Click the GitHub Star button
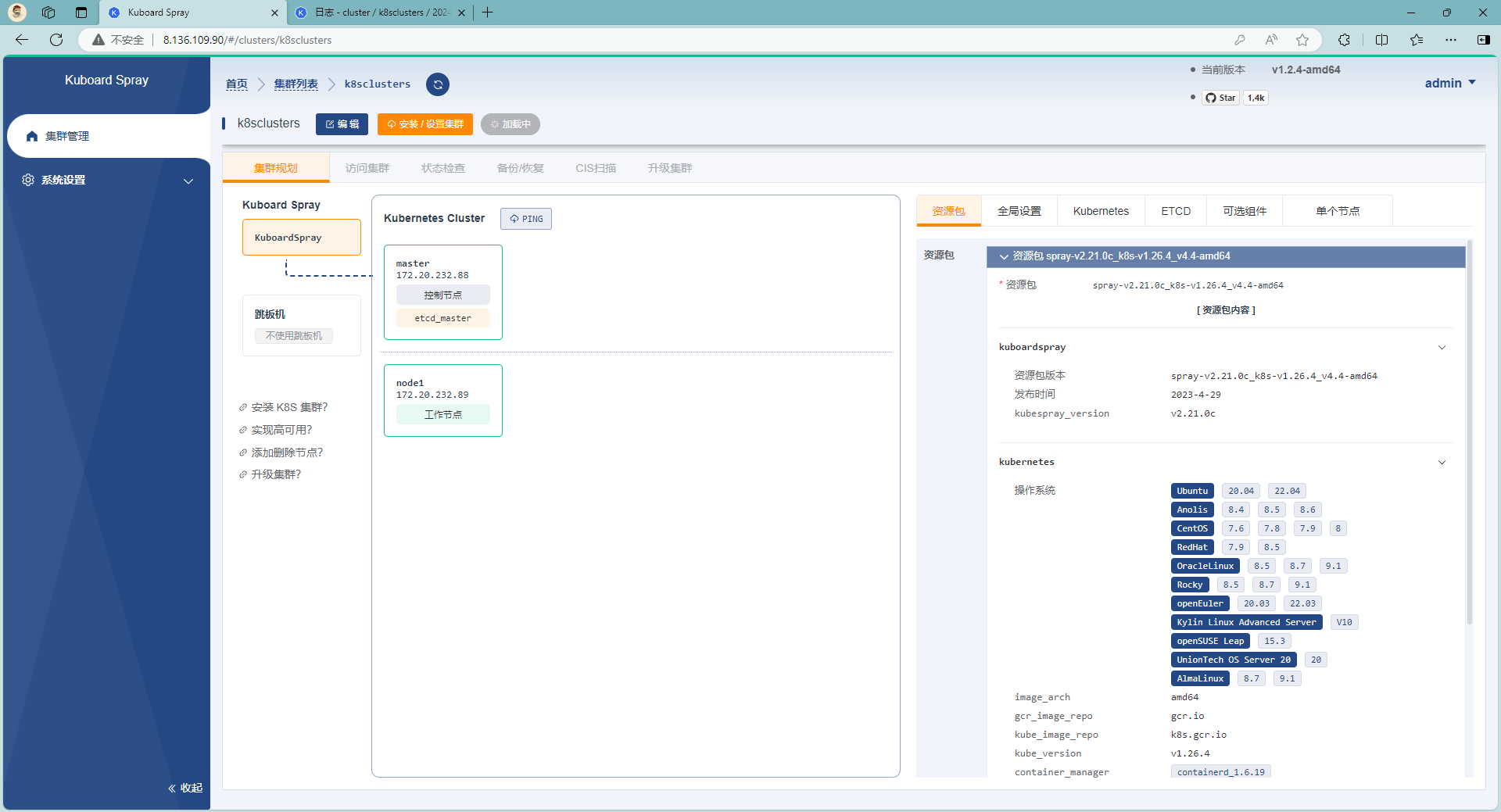Viewport: 1501px width, 812px height. 1220,98
